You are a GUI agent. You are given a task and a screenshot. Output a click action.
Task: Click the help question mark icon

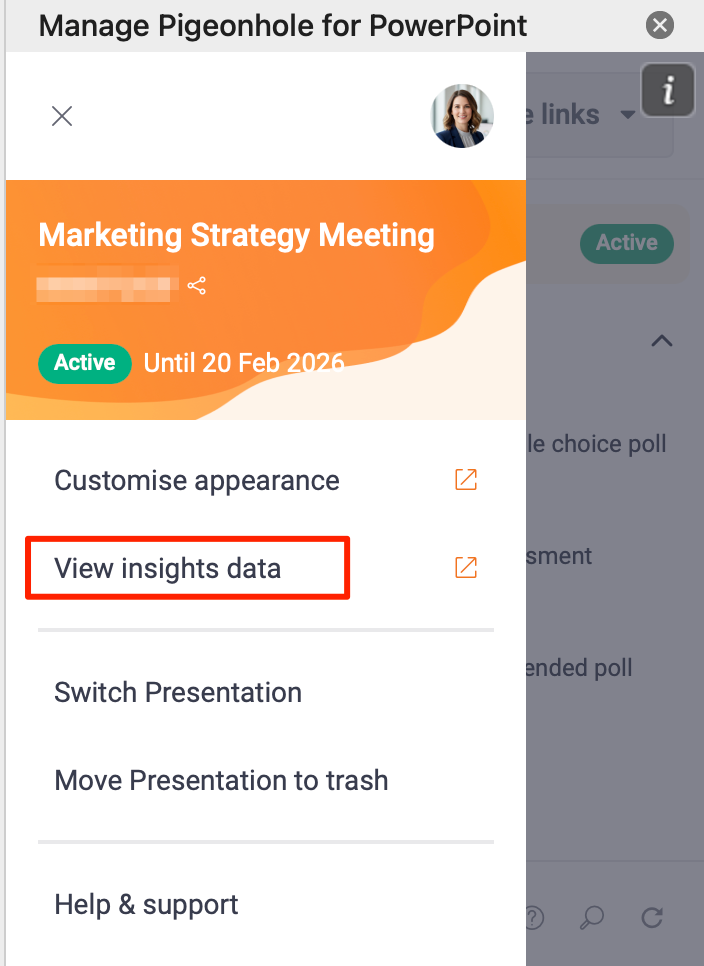pos(535,917)
